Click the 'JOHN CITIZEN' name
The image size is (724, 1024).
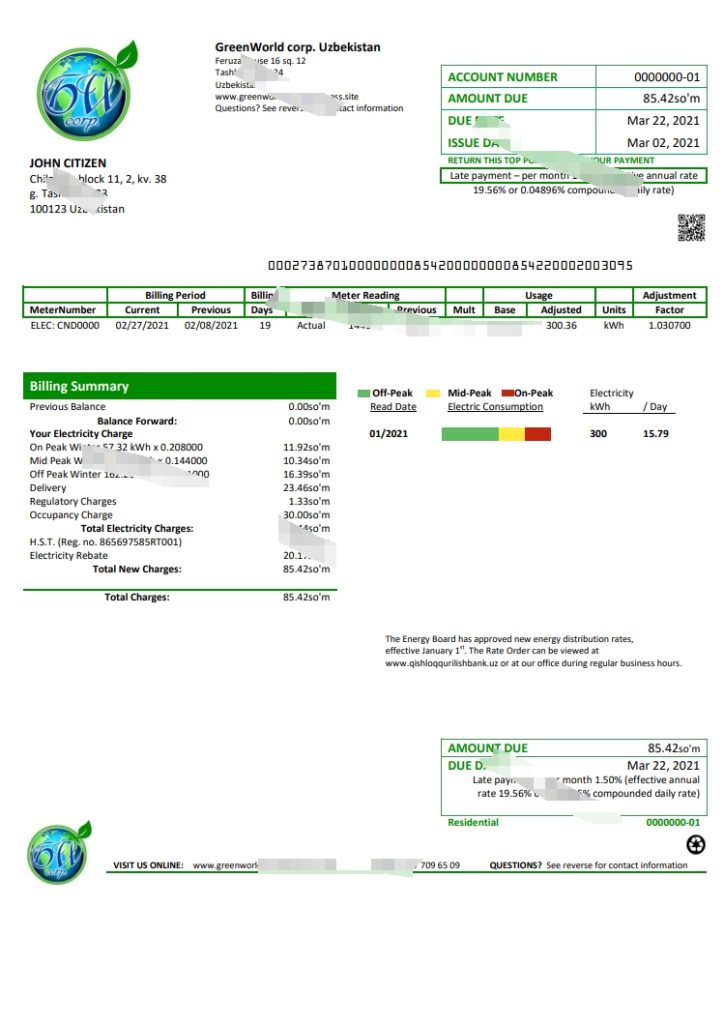(68, 163)
